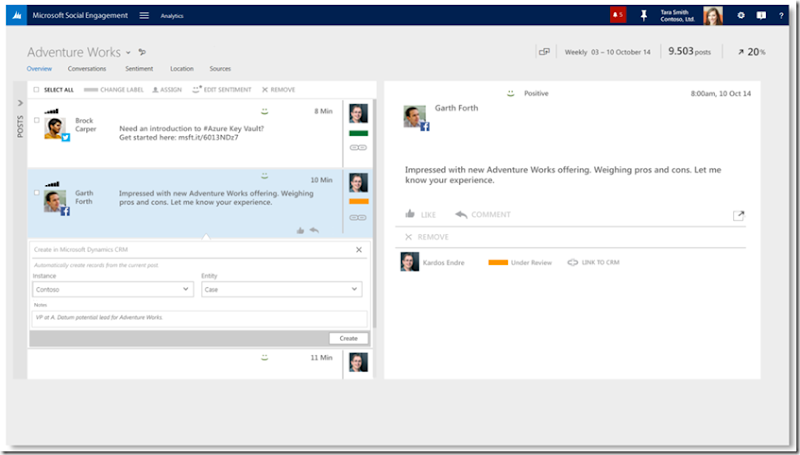
Task: Click the assignee avatar on the 11 Min post
Action: tap(358, 362)
